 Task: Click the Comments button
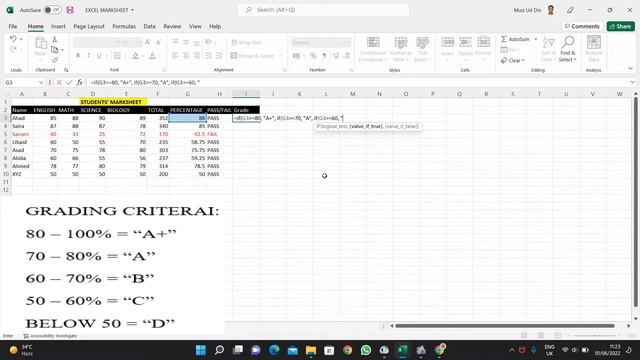tap(582, 26)
